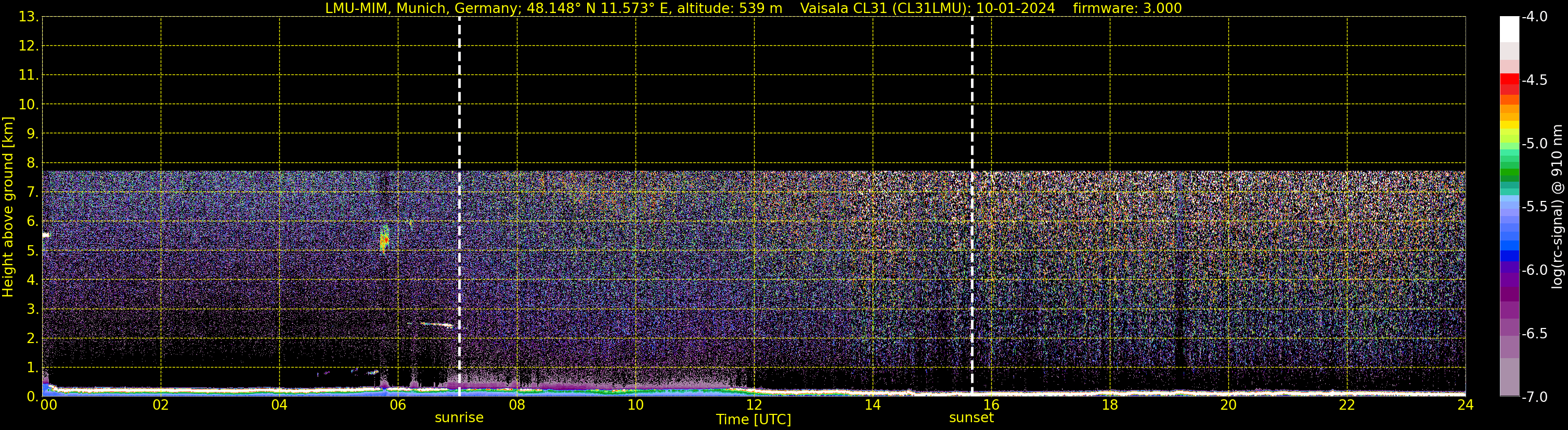Click the "08" tick on the time axis
The image size is (1568, 430).
[517, 404]
